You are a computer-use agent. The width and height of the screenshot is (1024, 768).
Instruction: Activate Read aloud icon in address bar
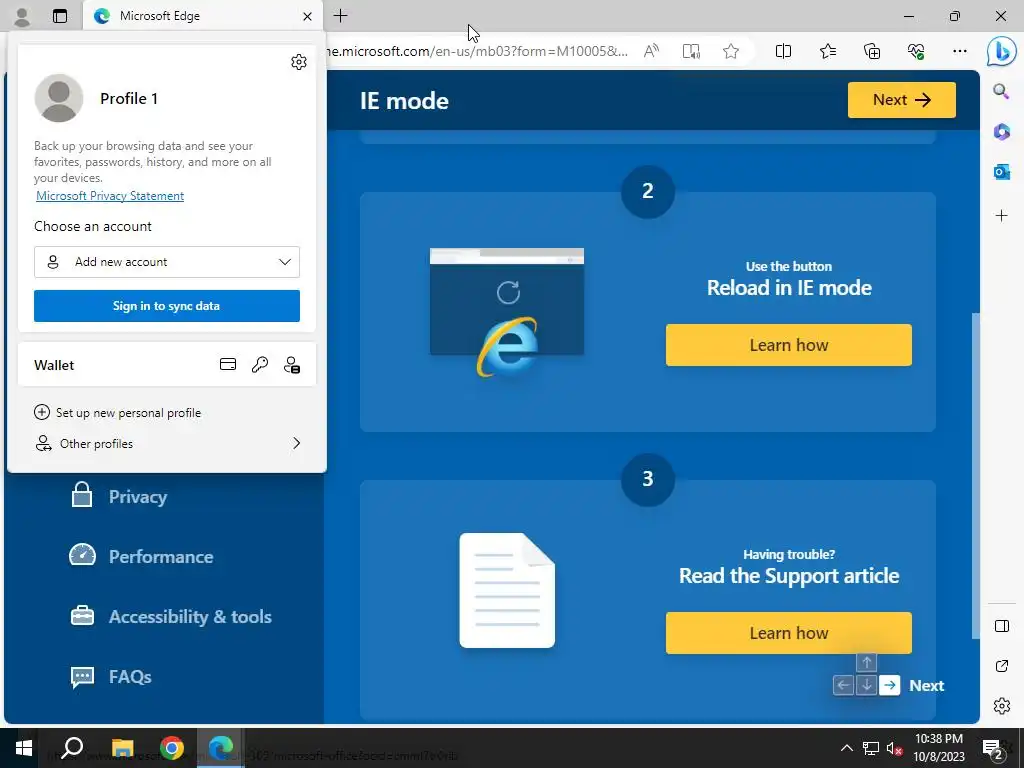pyautogui.click(x=651, y=51)
